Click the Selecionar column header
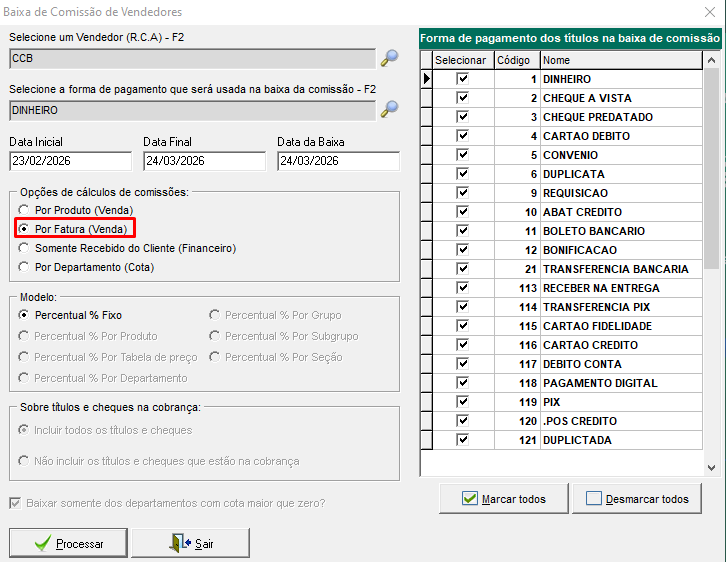Screen dimensions: 726x562 point(460,60)
